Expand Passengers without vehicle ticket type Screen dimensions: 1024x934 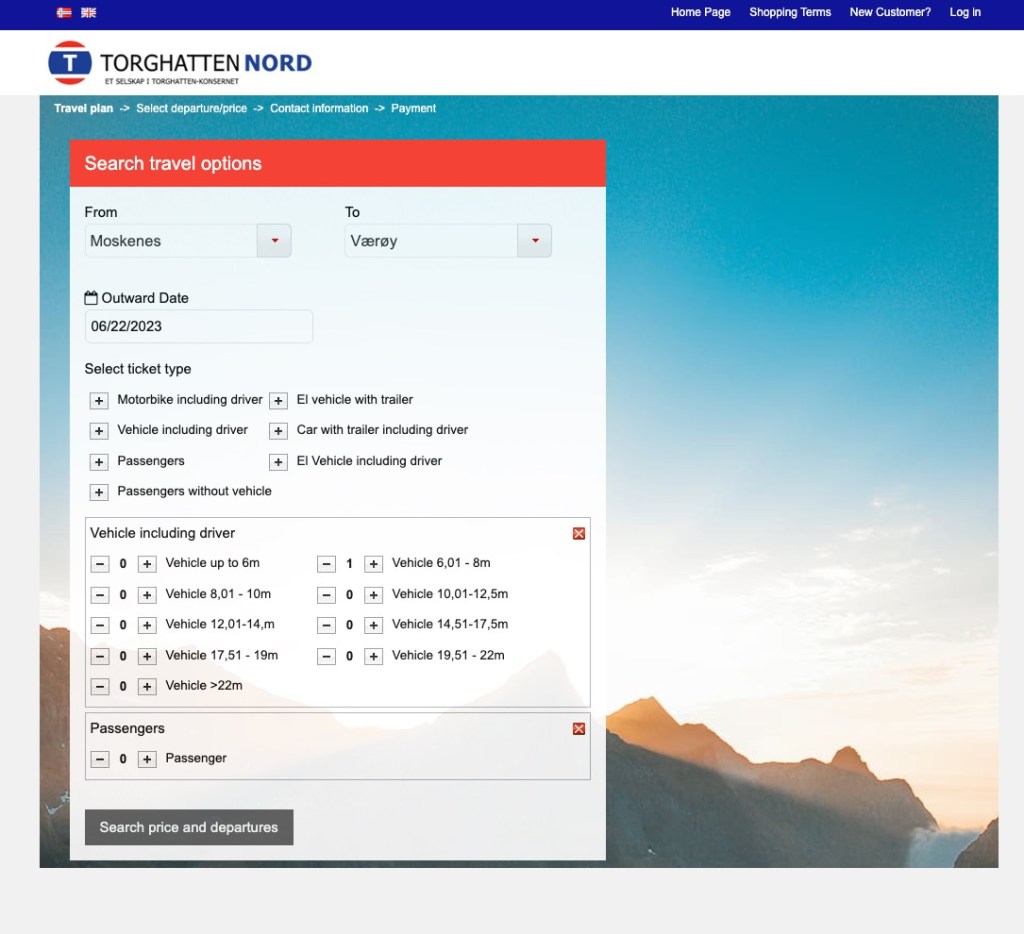[x=99, y=492]
